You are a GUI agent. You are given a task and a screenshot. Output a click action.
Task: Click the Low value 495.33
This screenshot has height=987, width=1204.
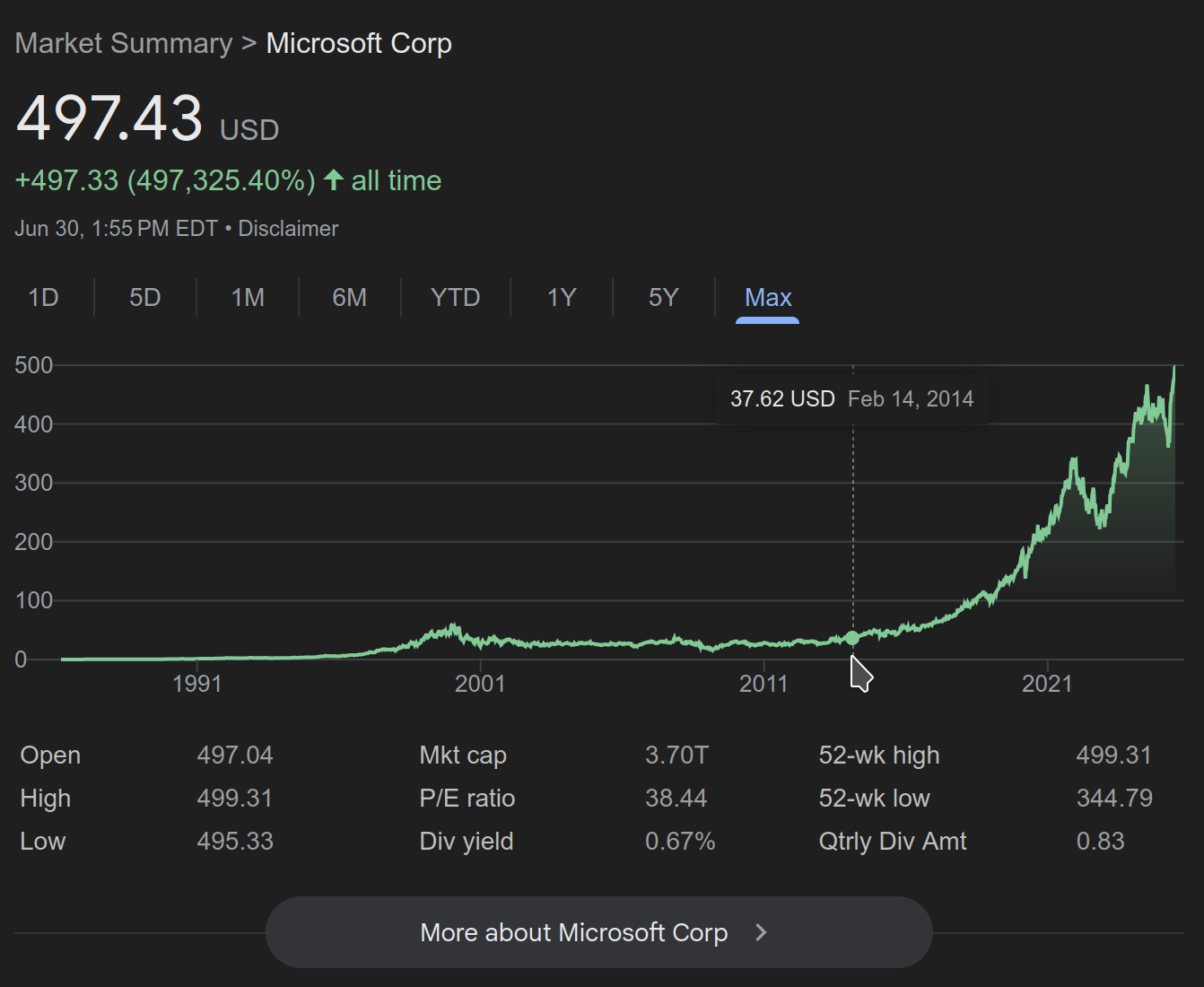[x=235, y=841]
